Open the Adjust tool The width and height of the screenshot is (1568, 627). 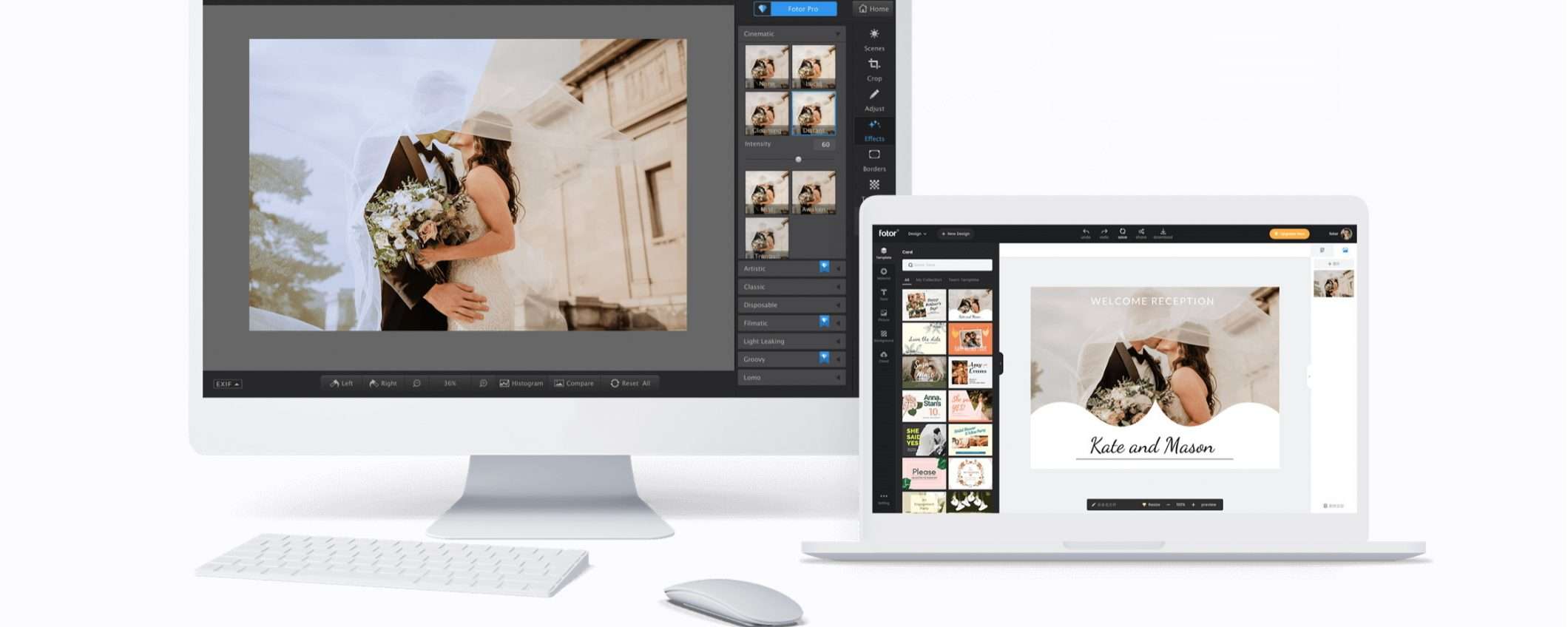874,100
